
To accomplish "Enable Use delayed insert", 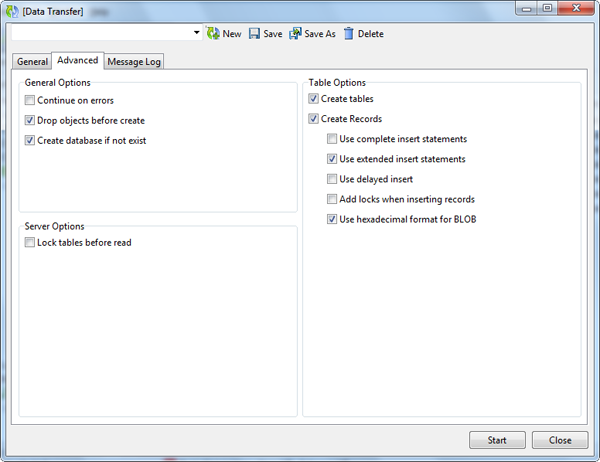I will coord(332,179).
